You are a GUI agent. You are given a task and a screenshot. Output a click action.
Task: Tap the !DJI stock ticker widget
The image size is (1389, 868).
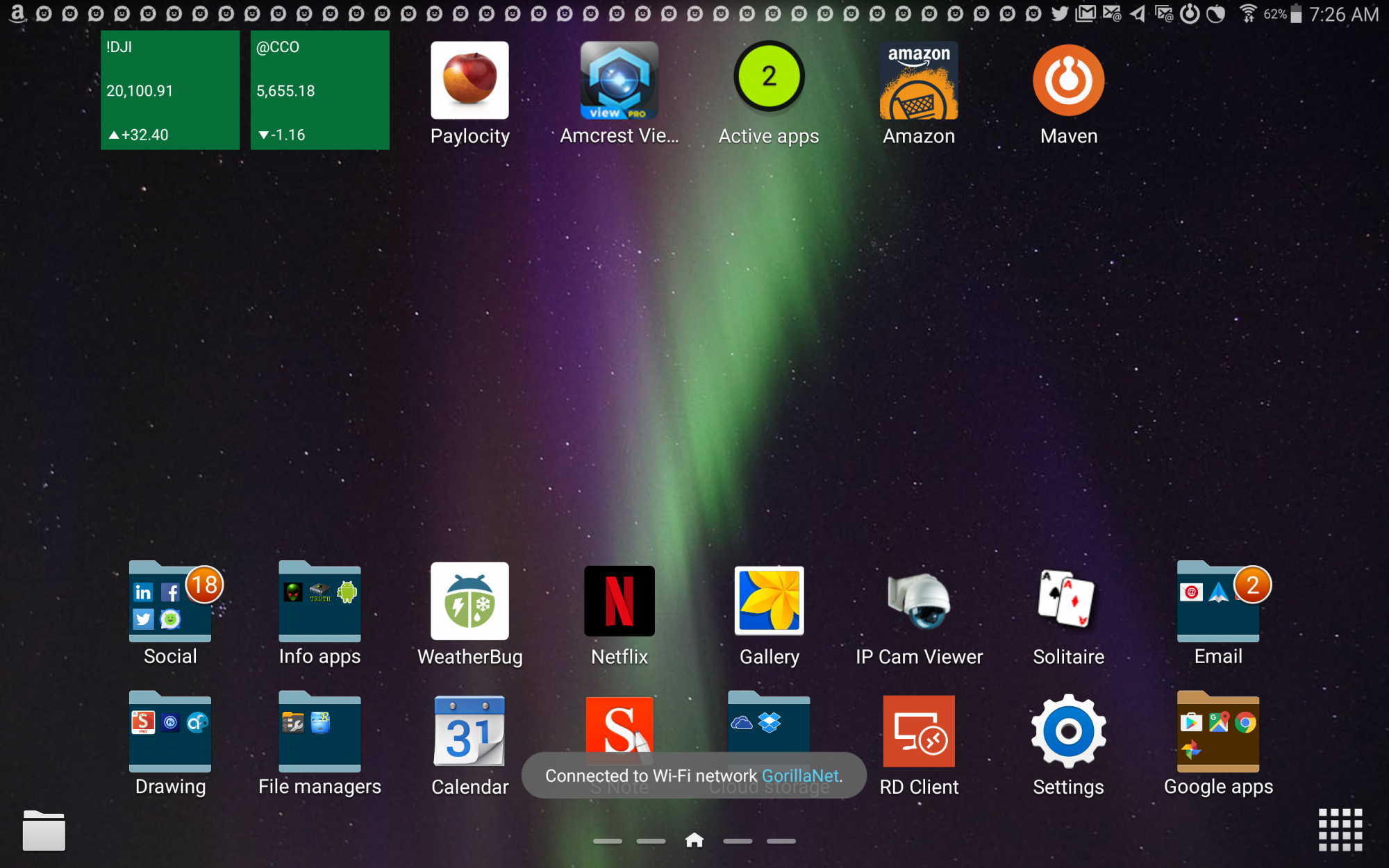(170, 90)
